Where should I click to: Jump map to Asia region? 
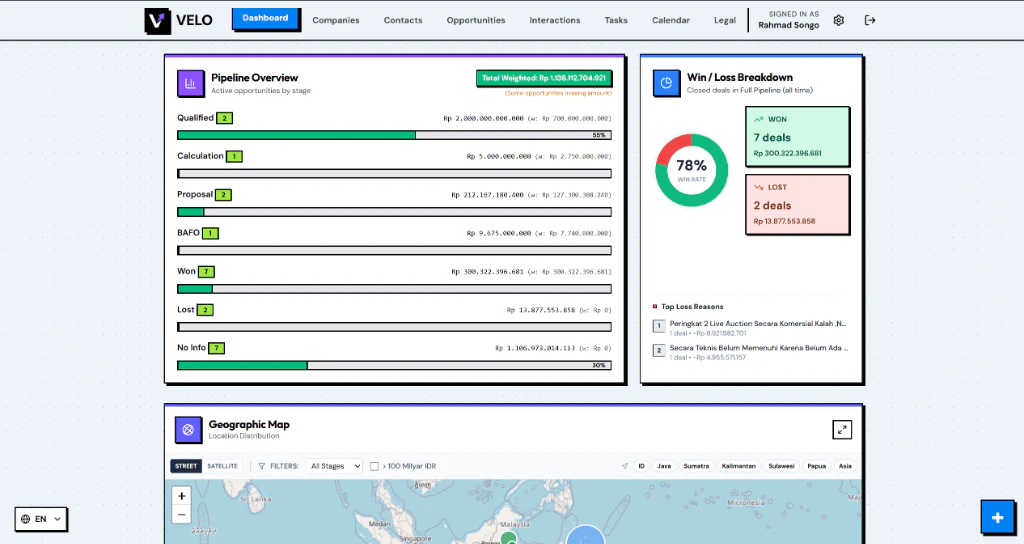tap(845, 466)
